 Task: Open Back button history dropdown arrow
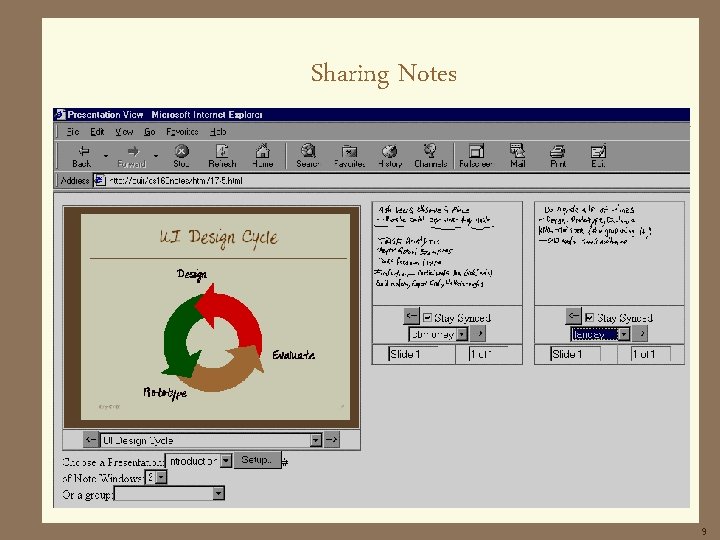pos(106,156)
